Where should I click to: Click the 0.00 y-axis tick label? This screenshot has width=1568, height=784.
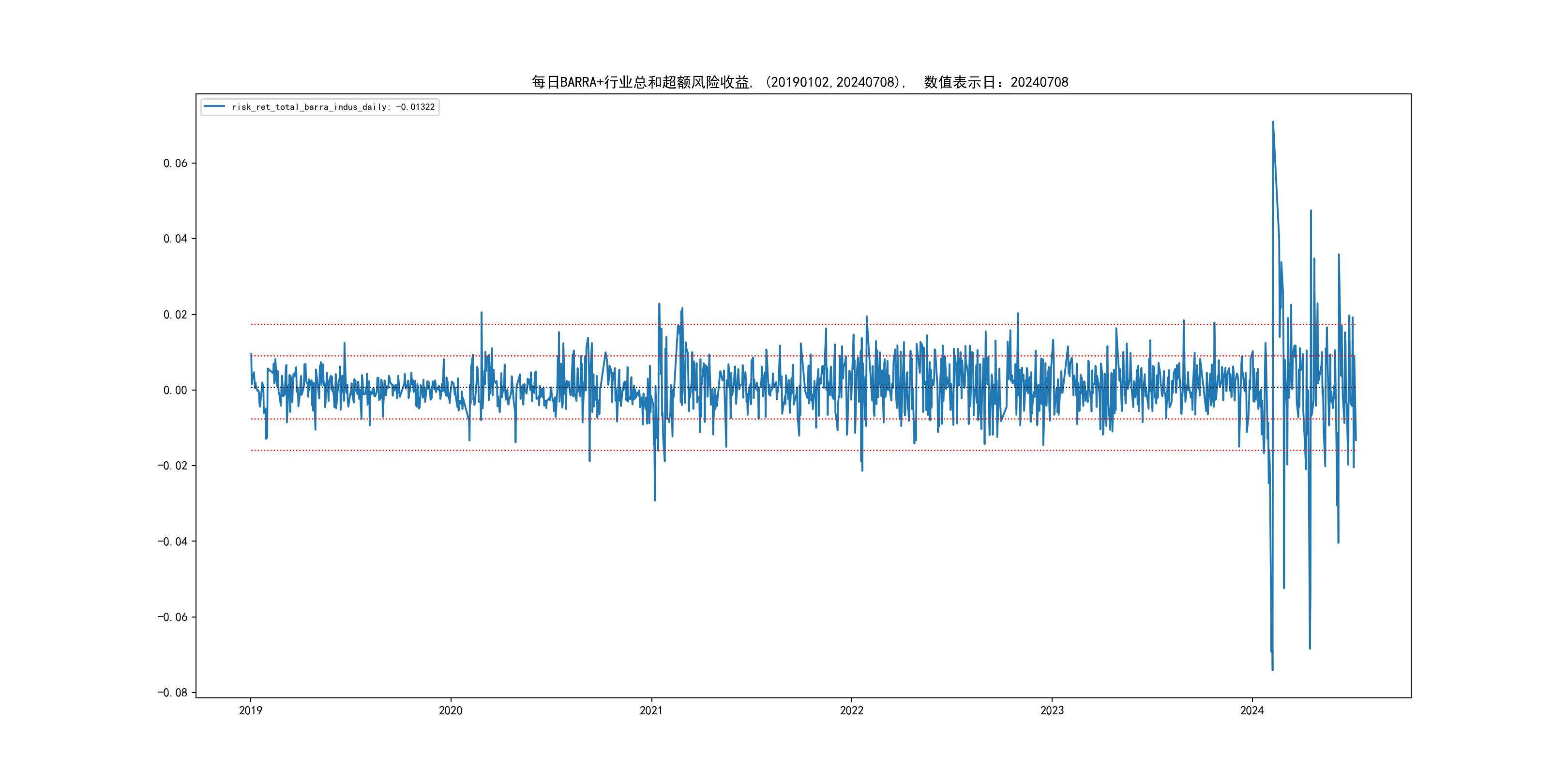(175, 390)
